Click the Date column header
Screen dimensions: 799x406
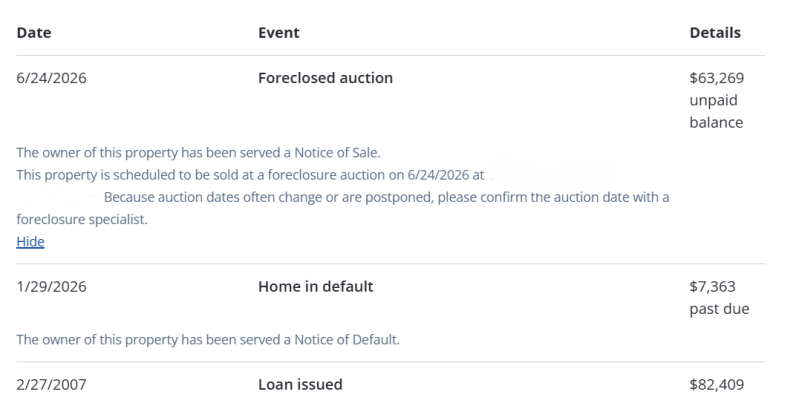click(34, 33)
